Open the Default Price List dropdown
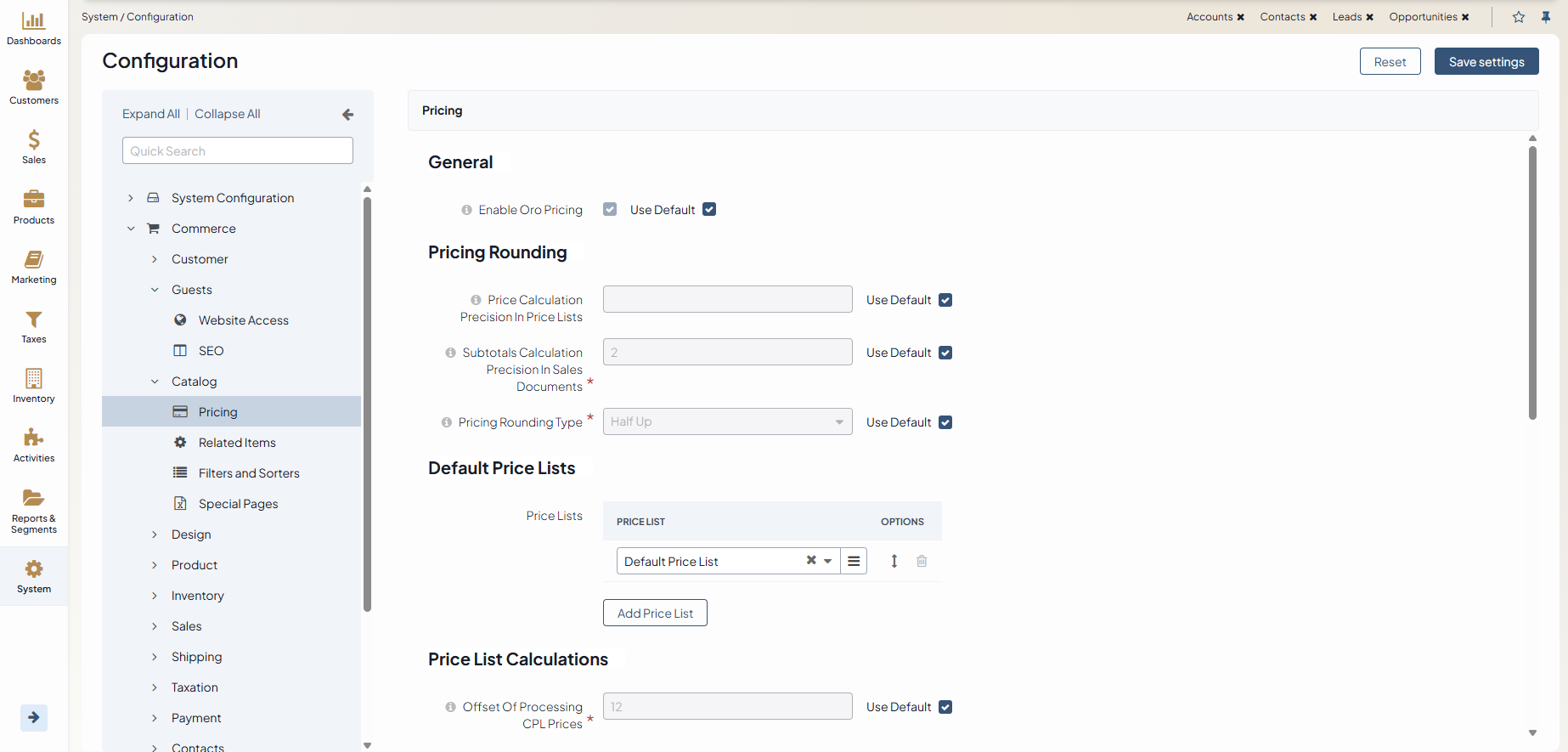This screenshot has height=752, width=1568. pos(827,561)
